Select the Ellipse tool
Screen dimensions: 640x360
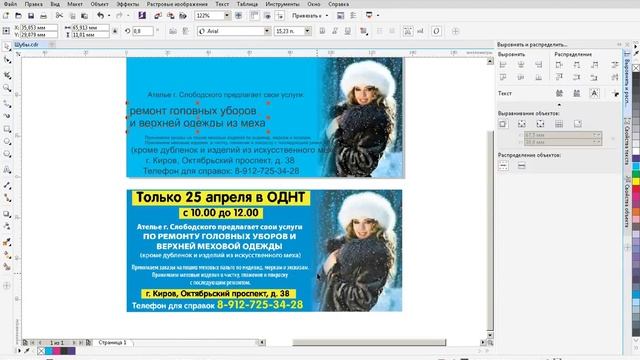[x=7, y=142]
